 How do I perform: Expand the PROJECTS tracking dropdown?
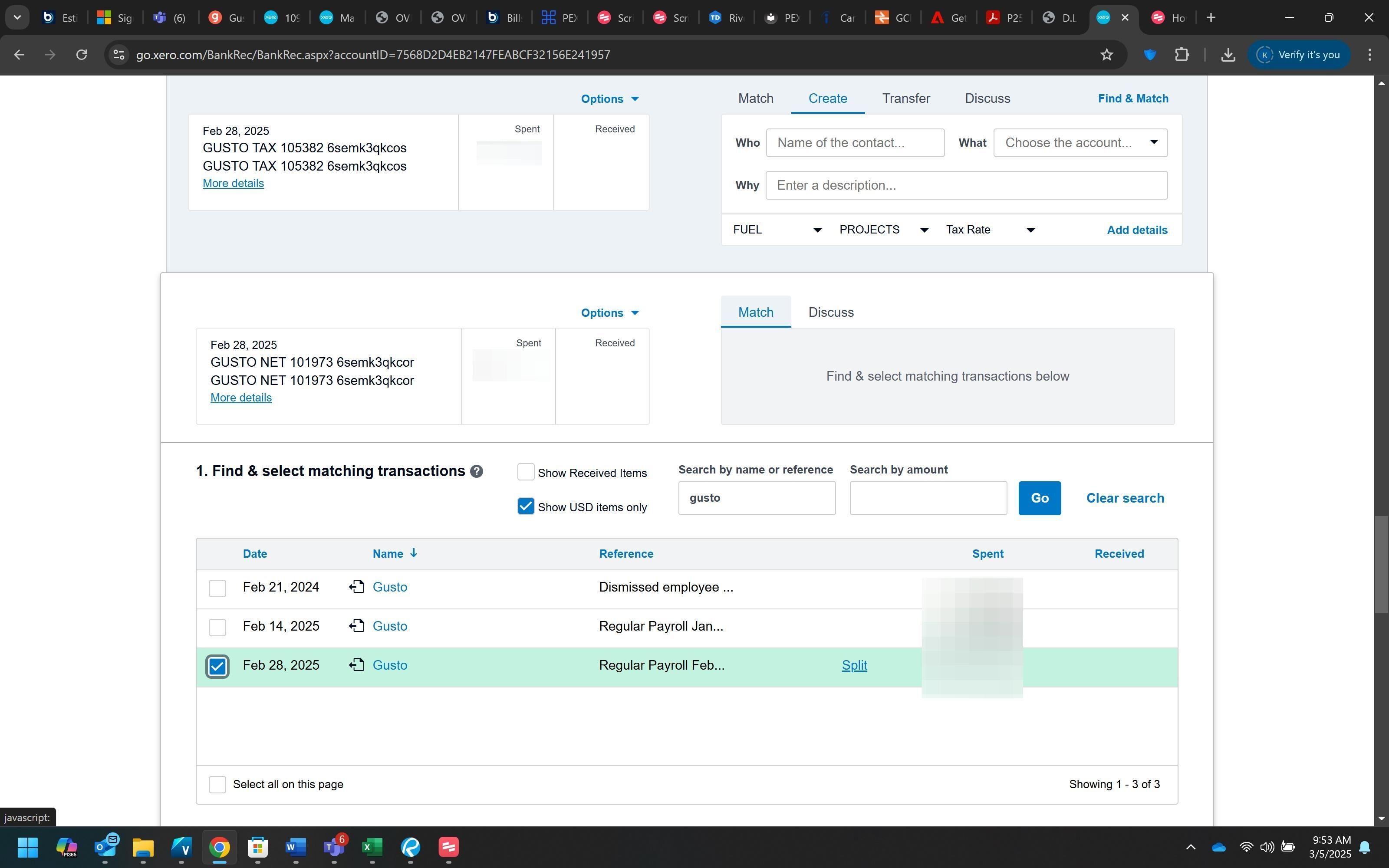tap(883, 230)
